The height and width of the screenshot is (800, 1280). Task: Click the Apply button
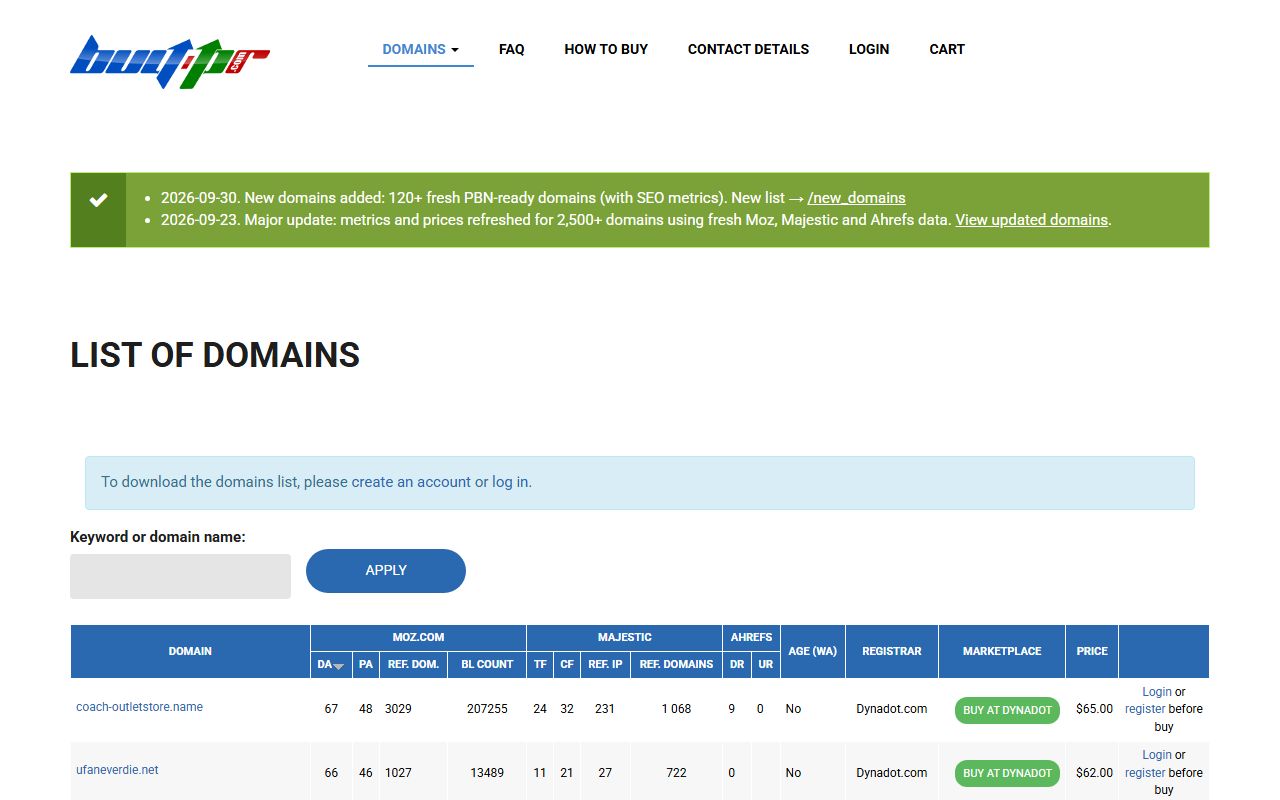[386, 571]
